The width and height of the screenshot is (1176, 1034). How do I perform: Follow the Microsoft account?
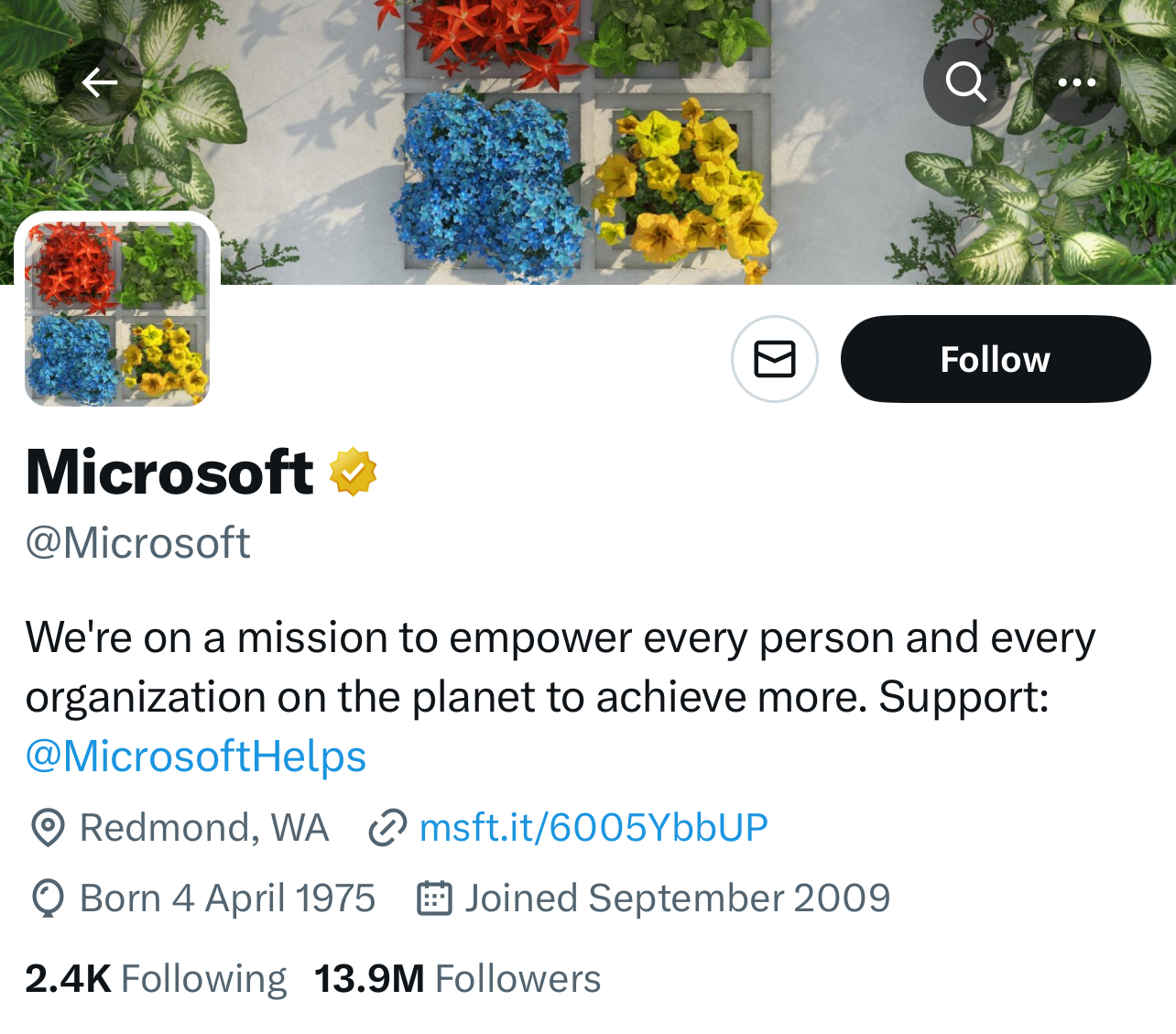coord(996,359)
